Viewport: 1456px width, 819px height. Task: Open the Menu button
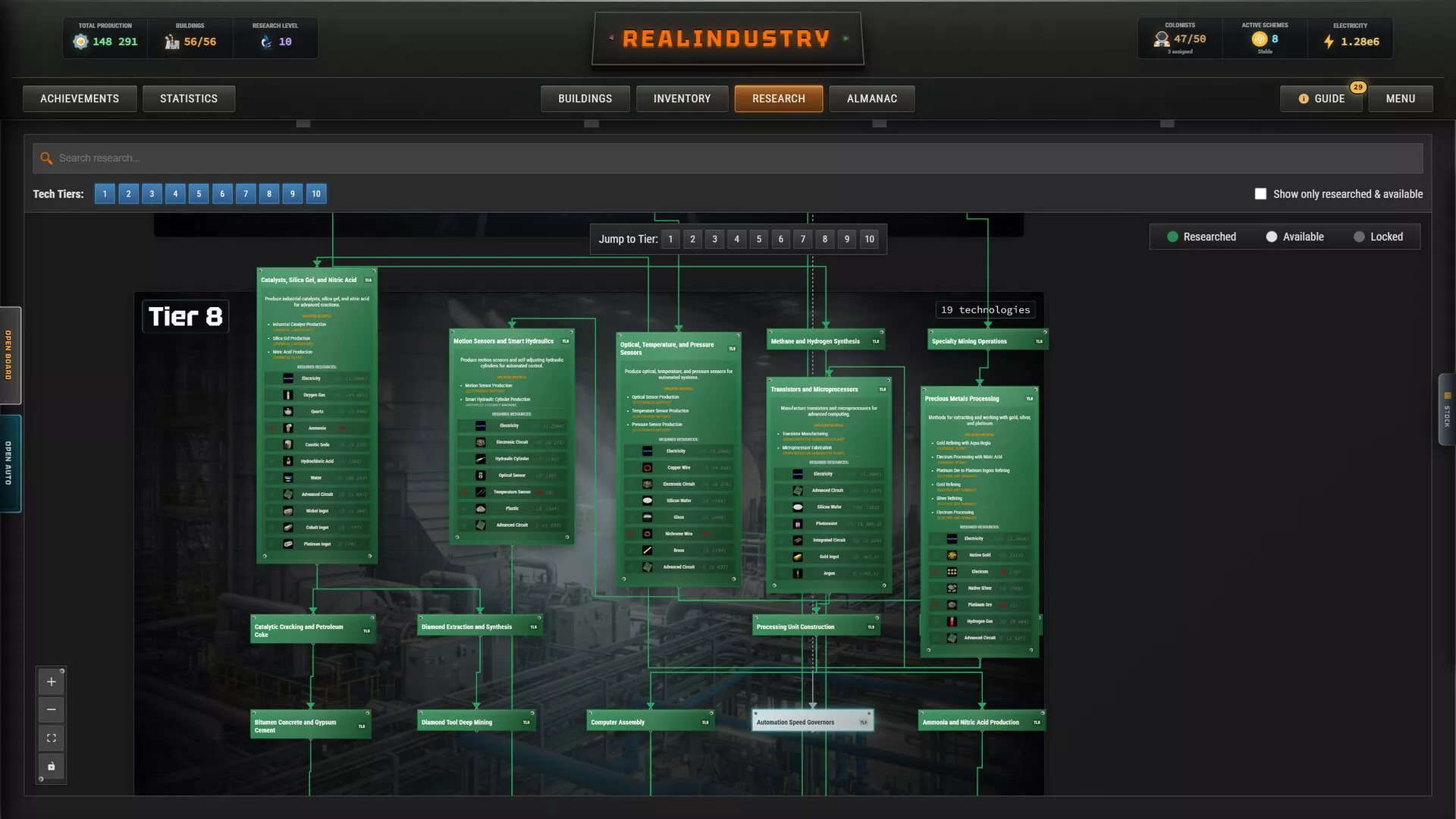point(1400,99)
